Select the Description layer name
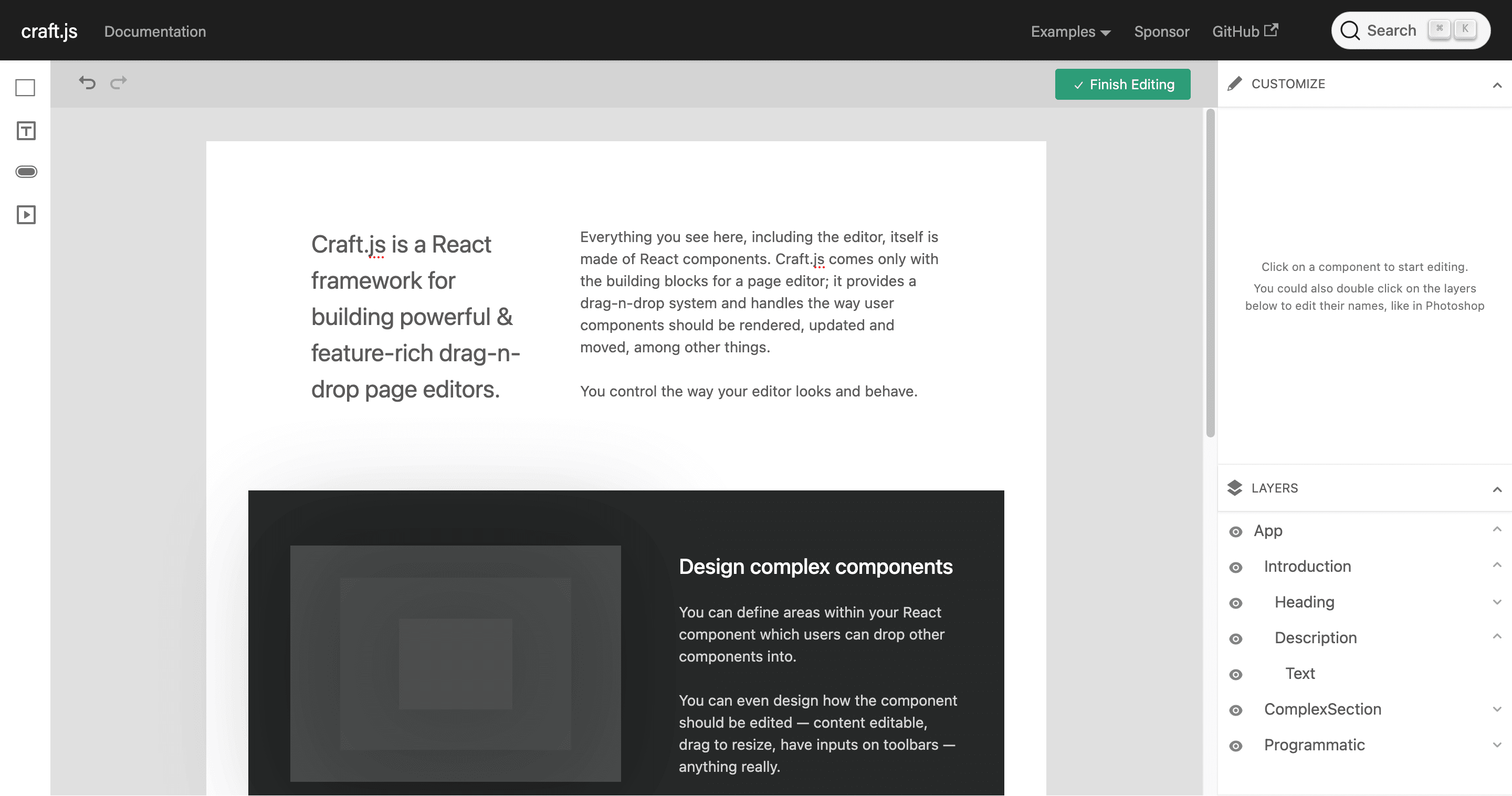The width and height of the screenshot is (1512, 796). coord(1315,638)
